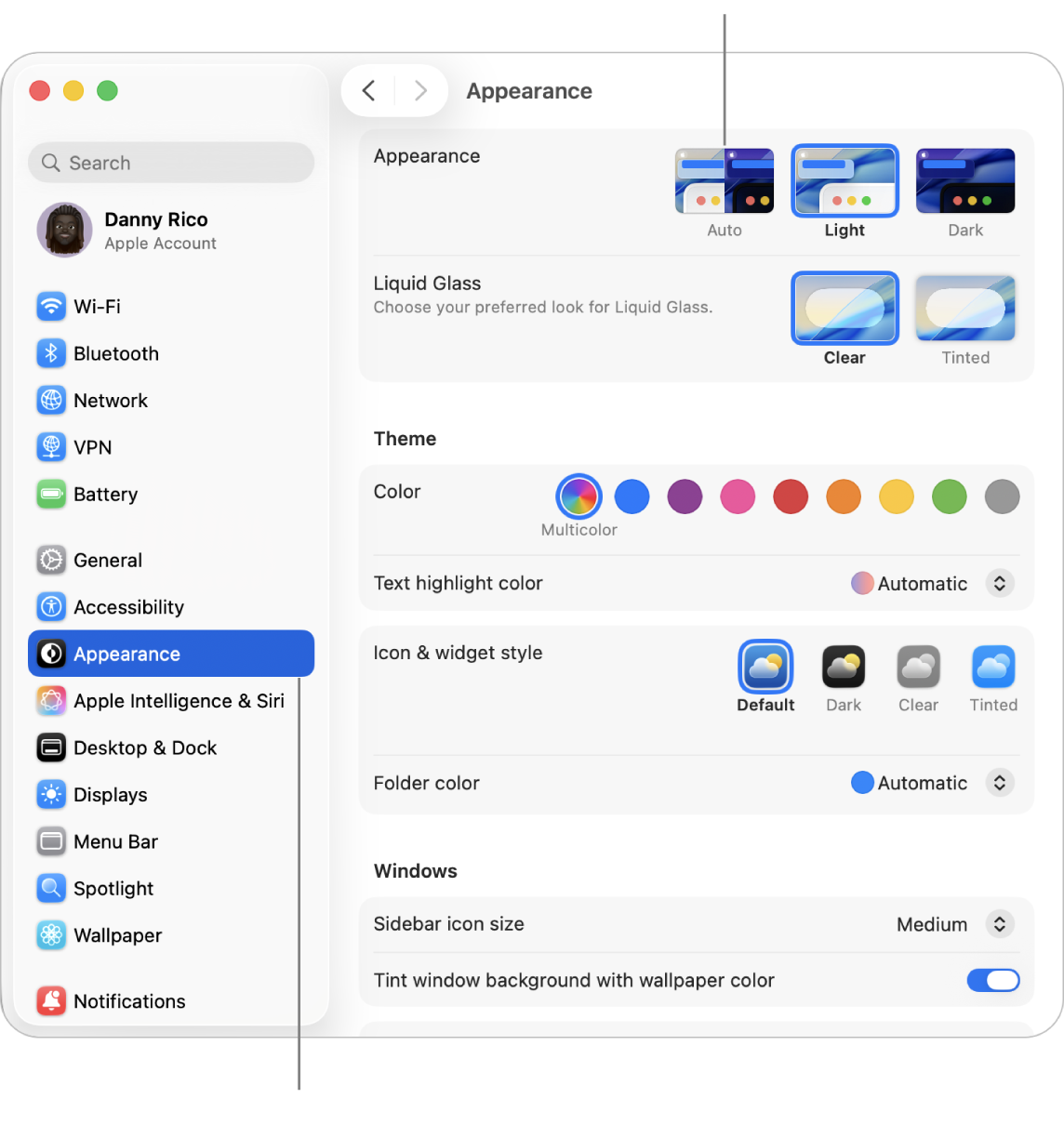Click the Search magnifying glass icon

51,163
